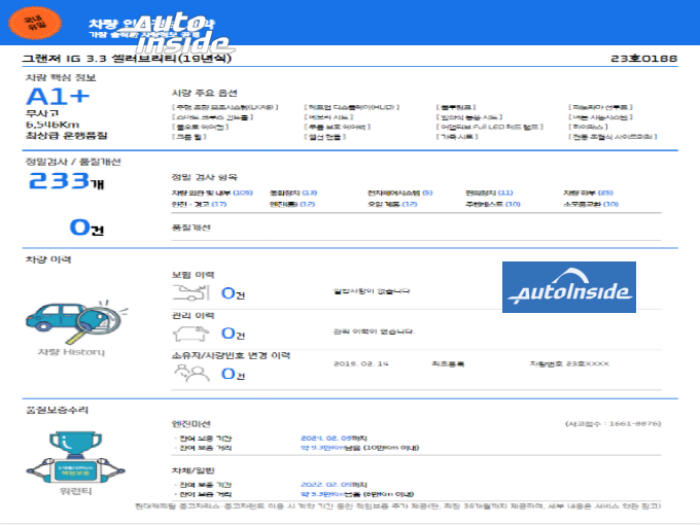Click the 차량 이력 section heading
700x525 pixels.
pyautogui.click(x=48, y=259)
